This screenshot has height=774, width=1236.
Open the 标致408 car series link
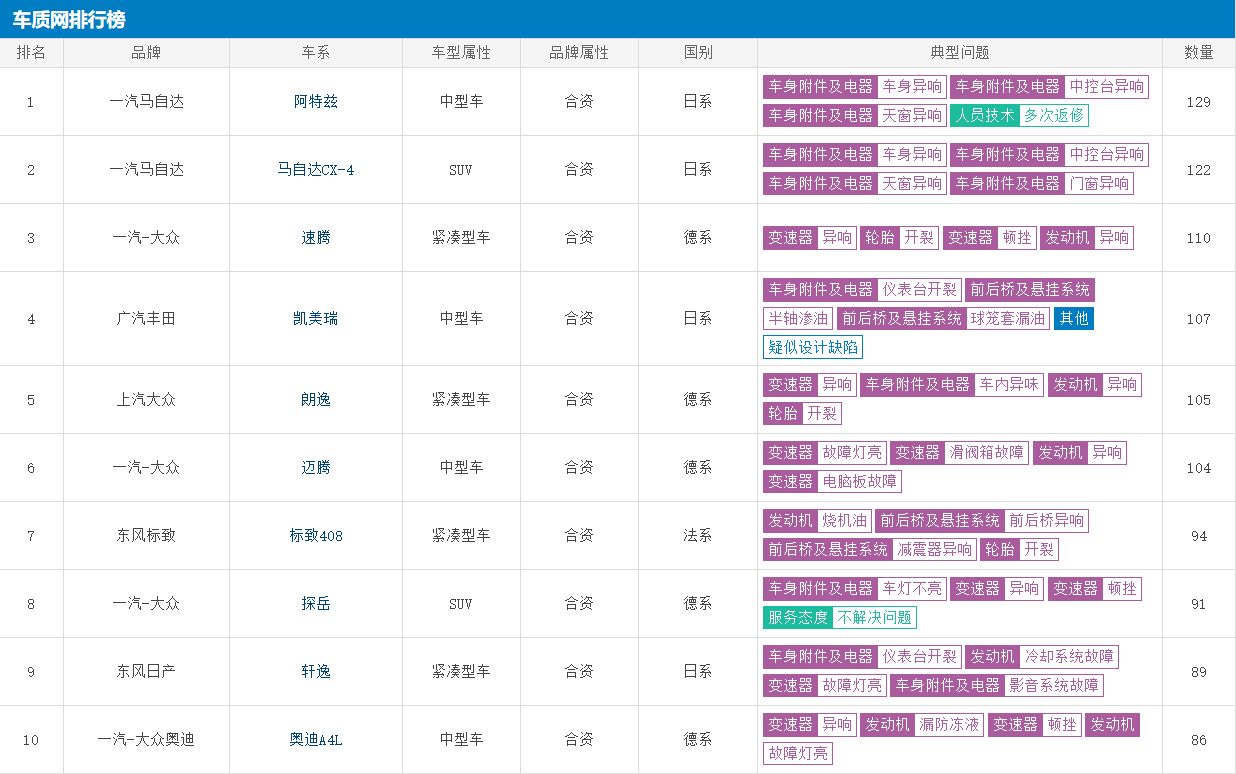point(315,536)
